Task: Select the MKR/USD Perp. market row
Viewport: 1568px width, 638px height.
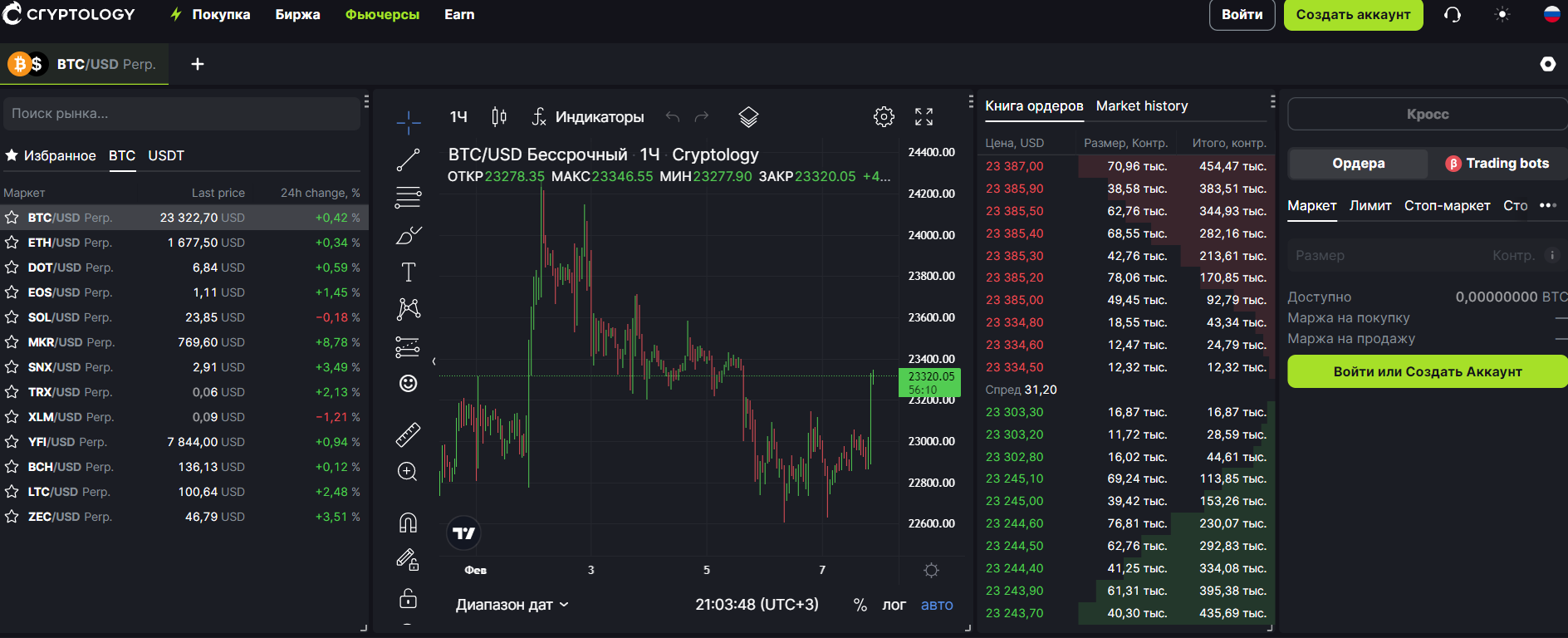Action: point(184,342)
